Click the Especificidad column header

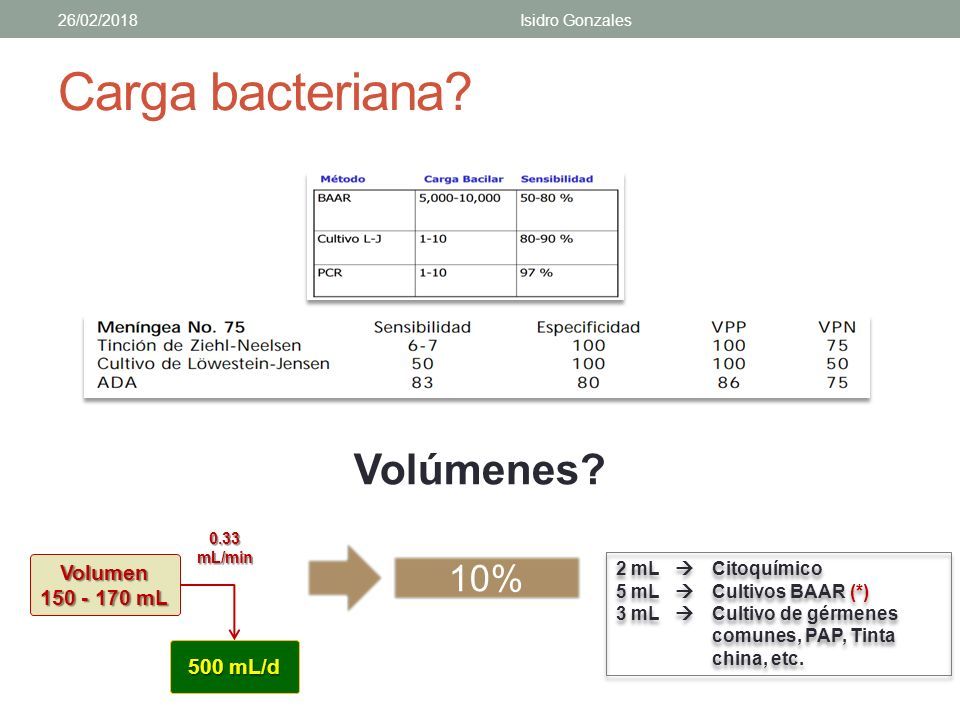tap(588, 327)
